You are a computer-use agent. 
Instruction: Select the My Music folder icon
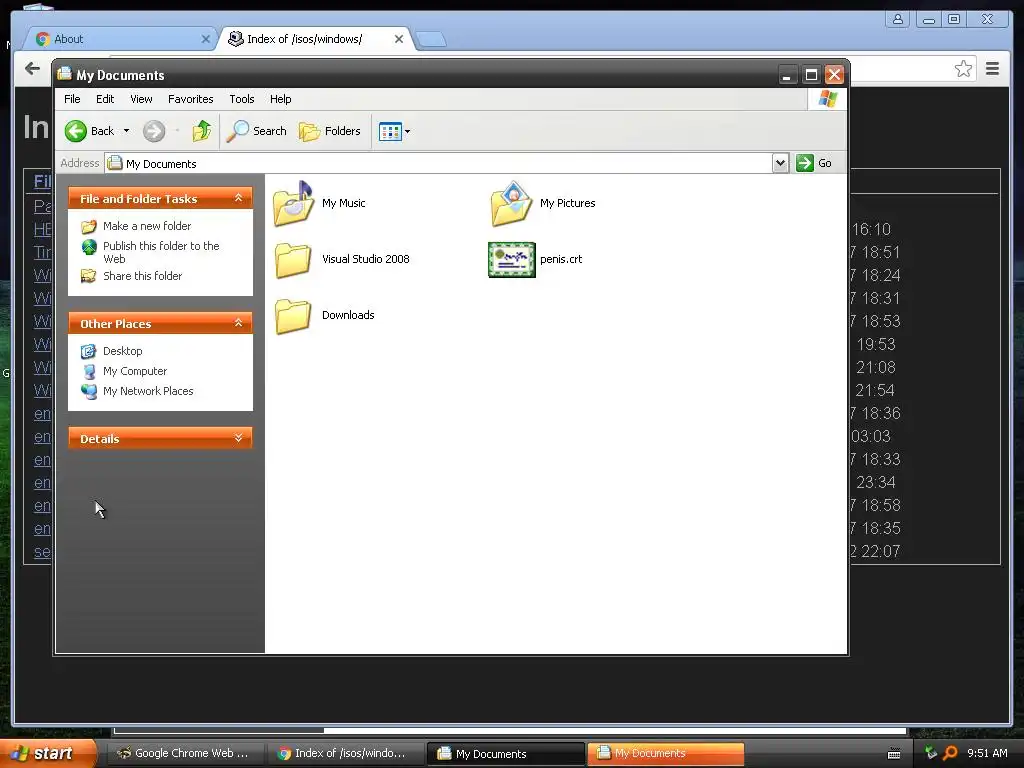(x=294, y=204)
